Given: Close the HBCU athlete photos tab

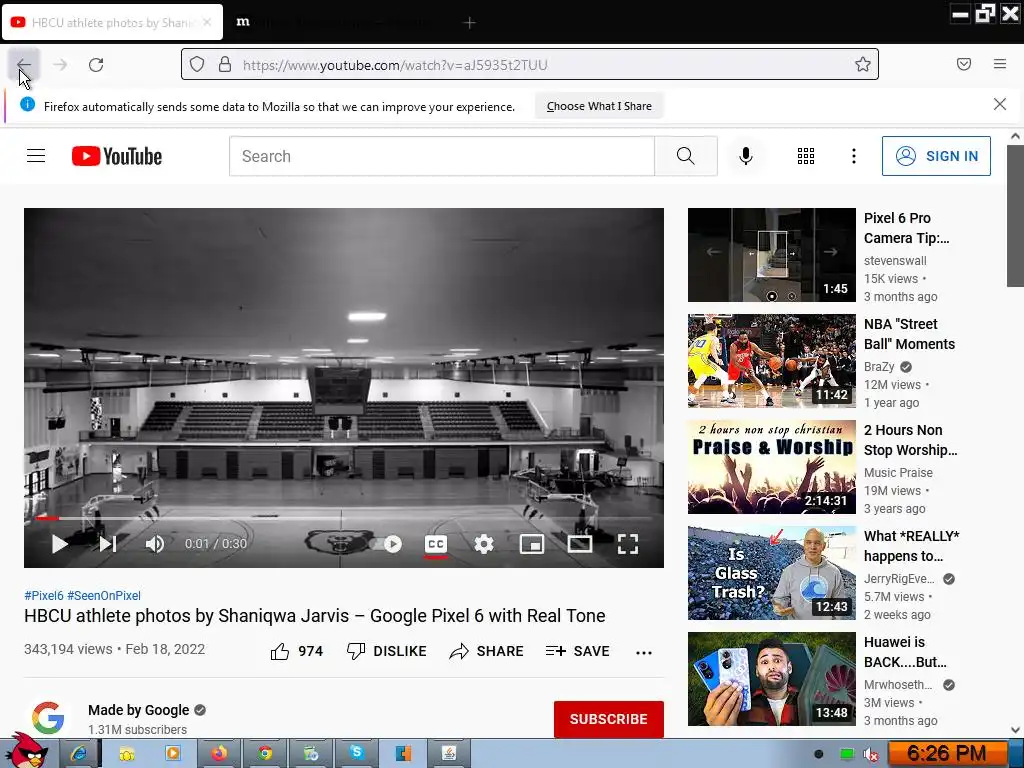Looking at the screenshot, I should (207, 22).
